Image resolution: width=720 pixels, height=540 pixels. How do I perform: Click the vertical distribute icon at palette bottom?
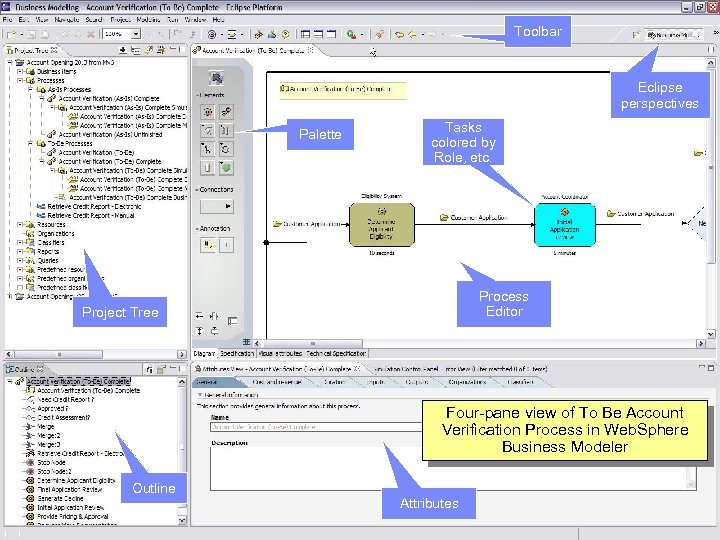coord(199,331)
